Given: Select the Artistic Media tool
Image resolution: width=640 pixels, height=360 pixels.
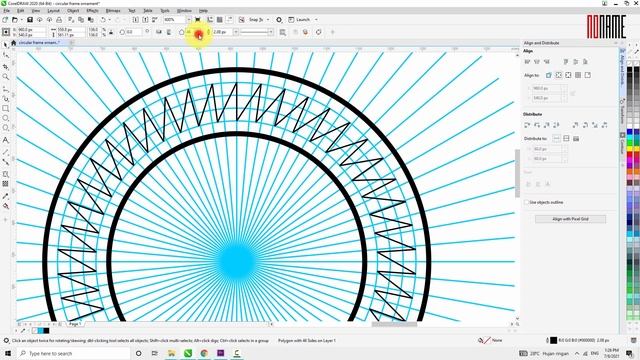Looking at the screenshot, I should 5,98.
